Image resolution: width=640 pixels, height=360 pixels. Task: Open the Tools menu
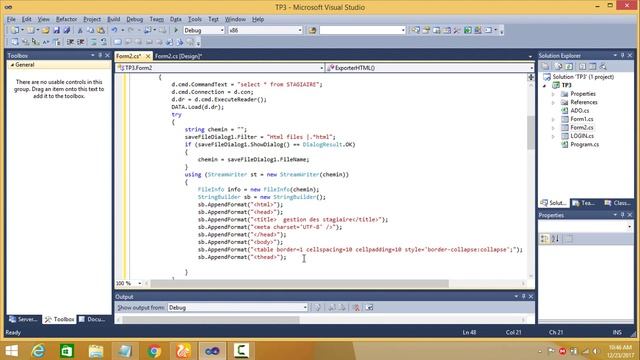195,19
